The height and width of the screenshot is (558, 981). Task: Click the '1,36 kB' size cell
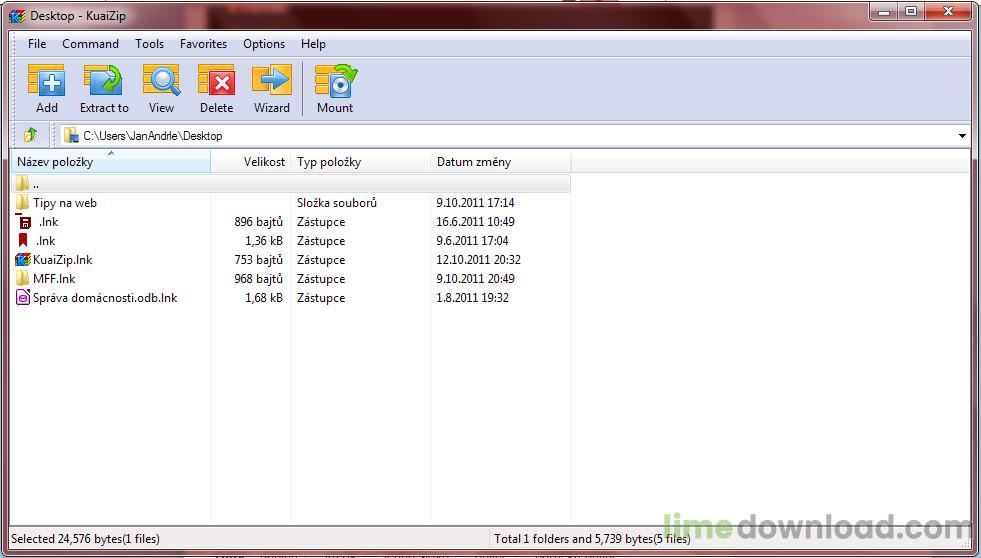(264, 241)
